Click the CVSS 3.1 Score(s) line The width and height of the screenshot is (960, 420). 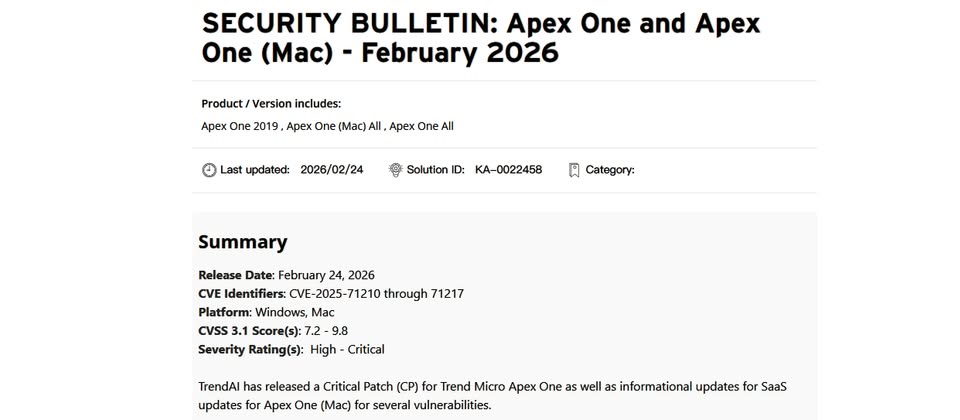(x=273, y=331)
